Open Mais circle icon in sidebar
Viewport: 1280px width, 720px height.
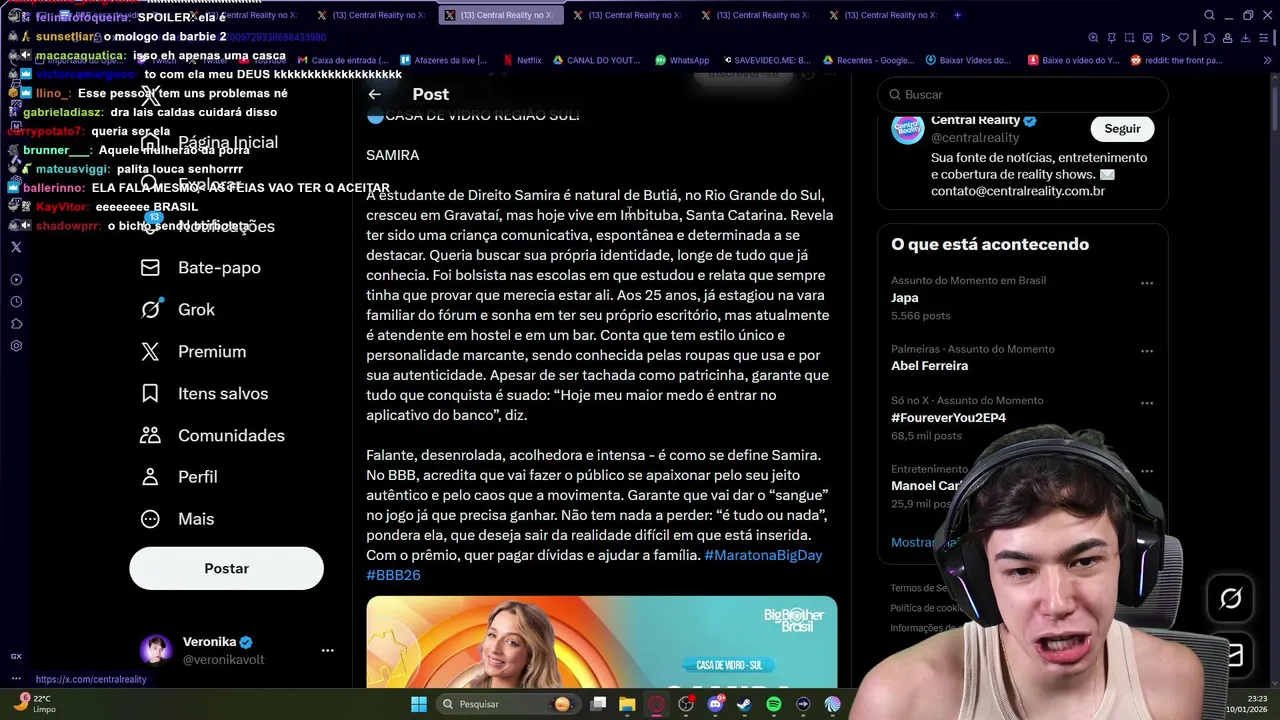pyautogui.click(x=150, y=519)
